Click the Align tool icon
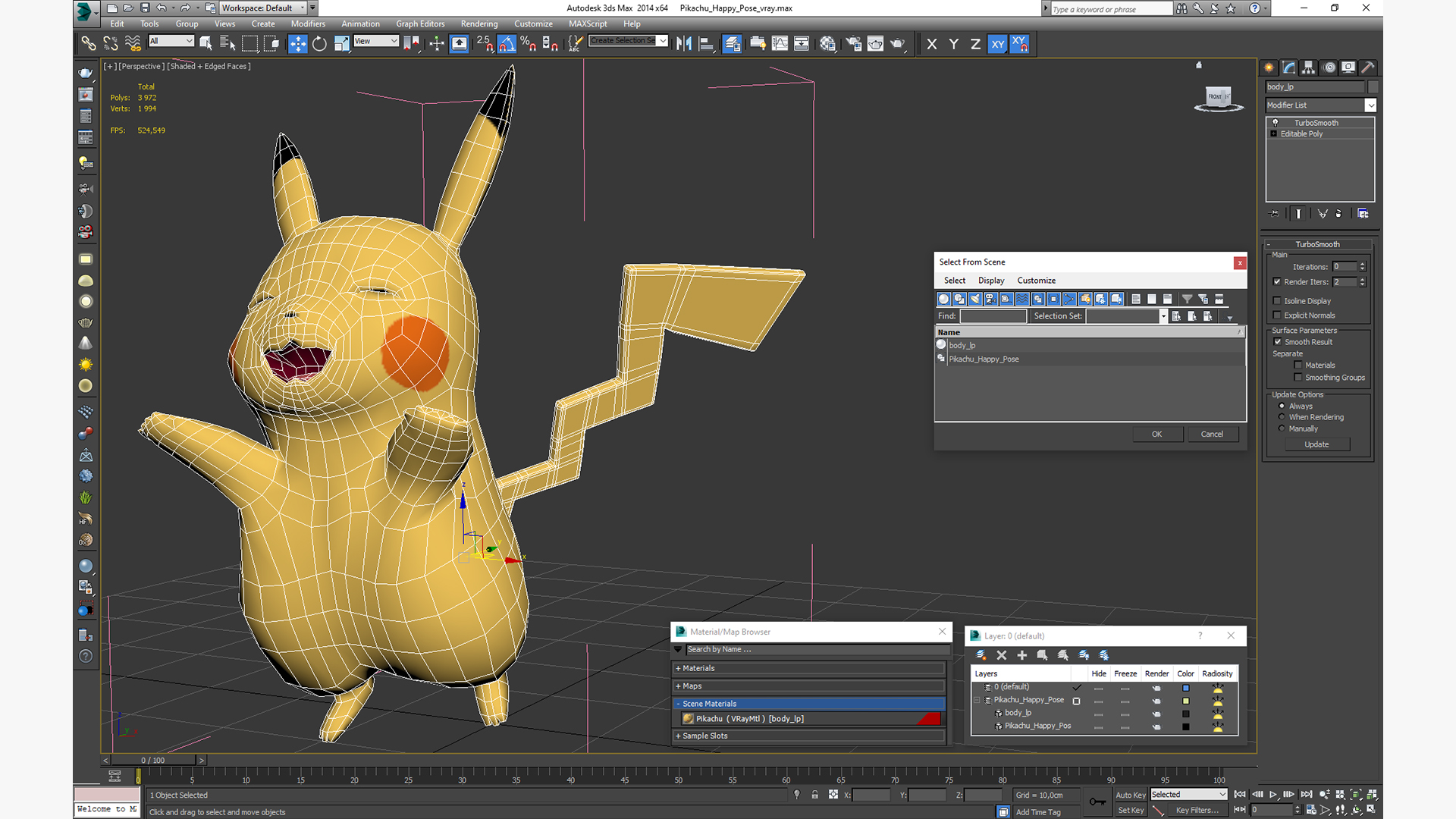This screenshot has width=1456, height=819. pyautogui.click(x=706, y=44)
